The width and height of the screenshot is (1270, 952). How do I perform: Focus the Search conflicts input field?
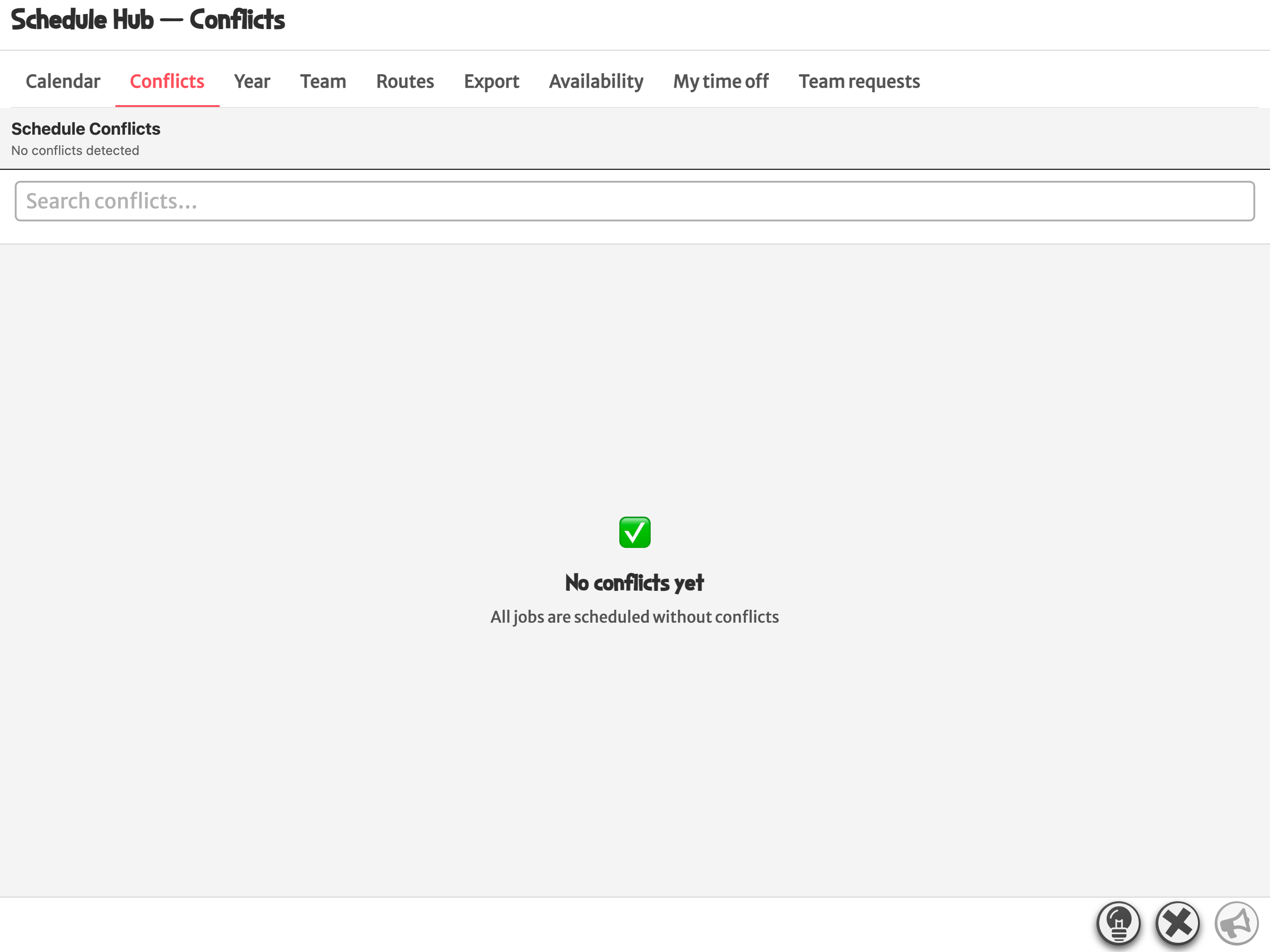[x=635, y=202]
